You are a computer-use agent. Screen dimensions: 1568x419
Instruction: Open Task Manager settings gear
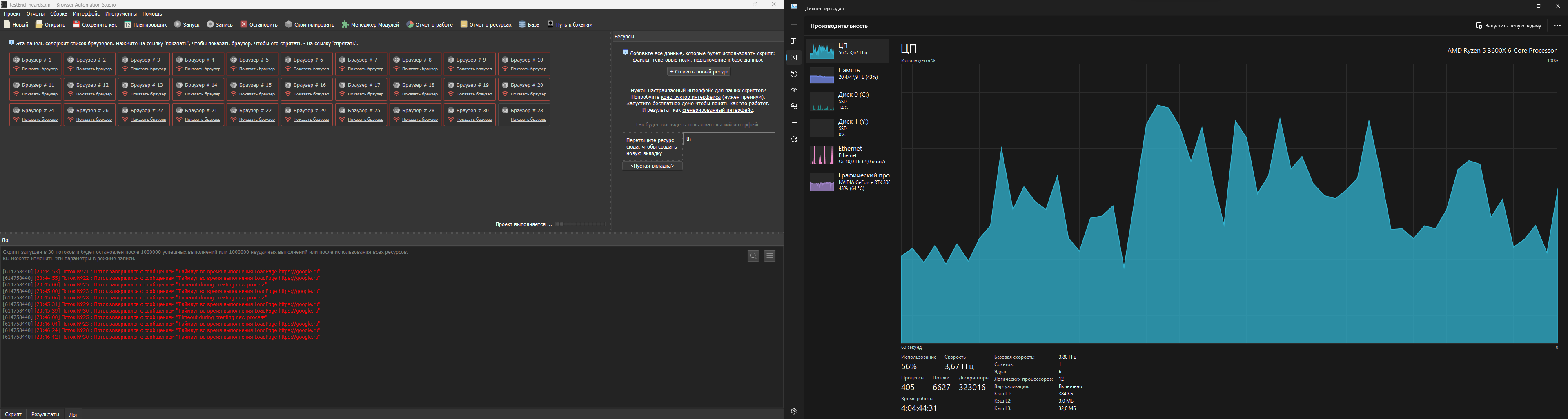794,412
